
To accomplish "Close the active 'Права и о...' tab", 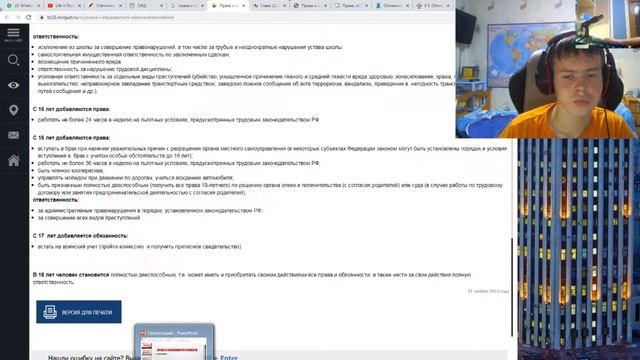I will pos(244,6).
